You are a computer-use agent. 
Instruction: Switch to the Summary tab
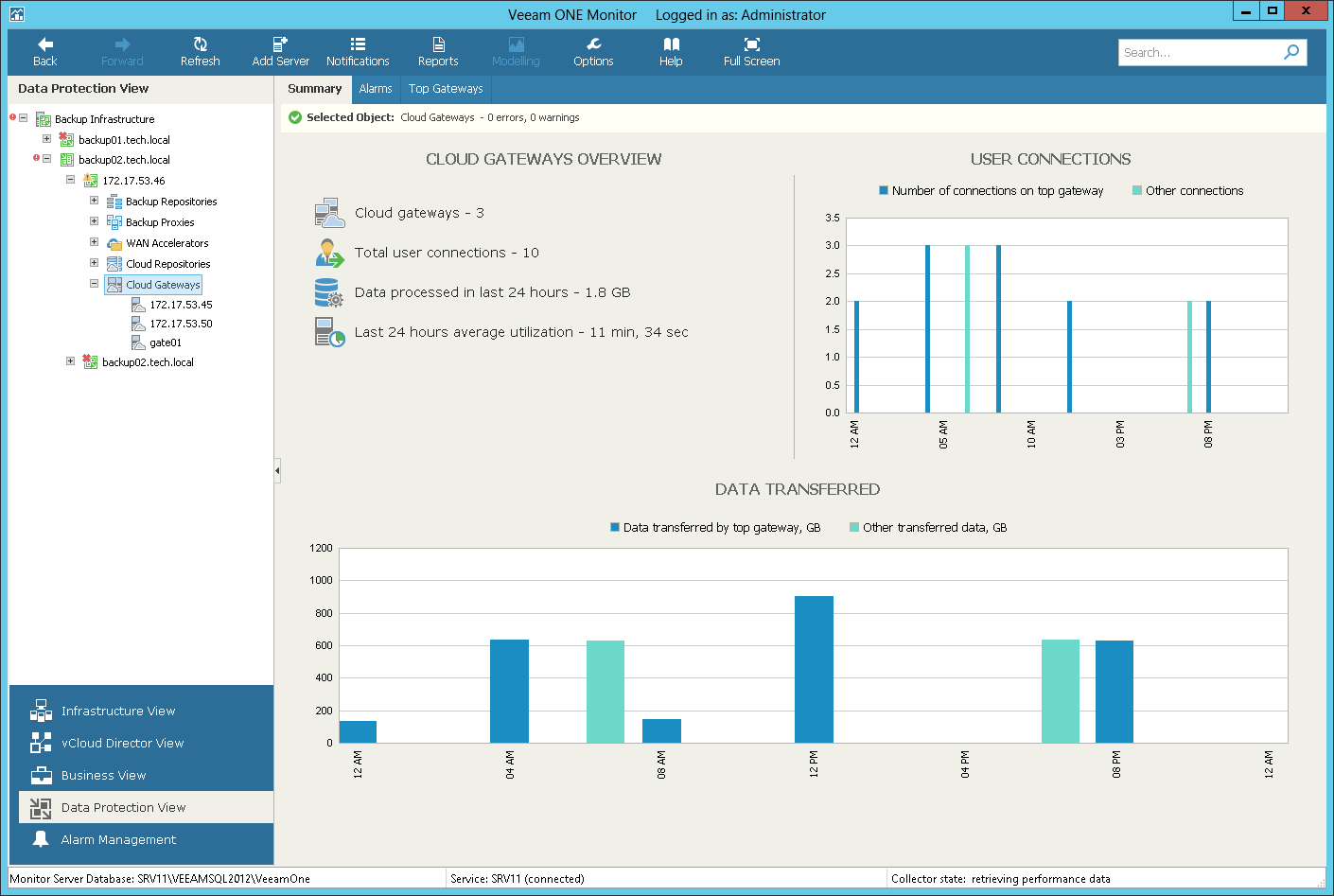click(x=314, y=89)
